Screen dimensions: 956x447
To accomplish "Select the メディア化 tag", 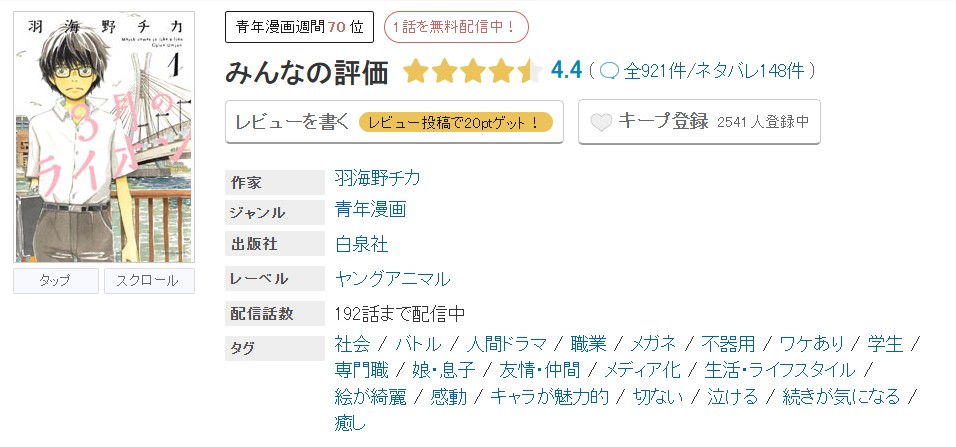I will coord(643,370).
